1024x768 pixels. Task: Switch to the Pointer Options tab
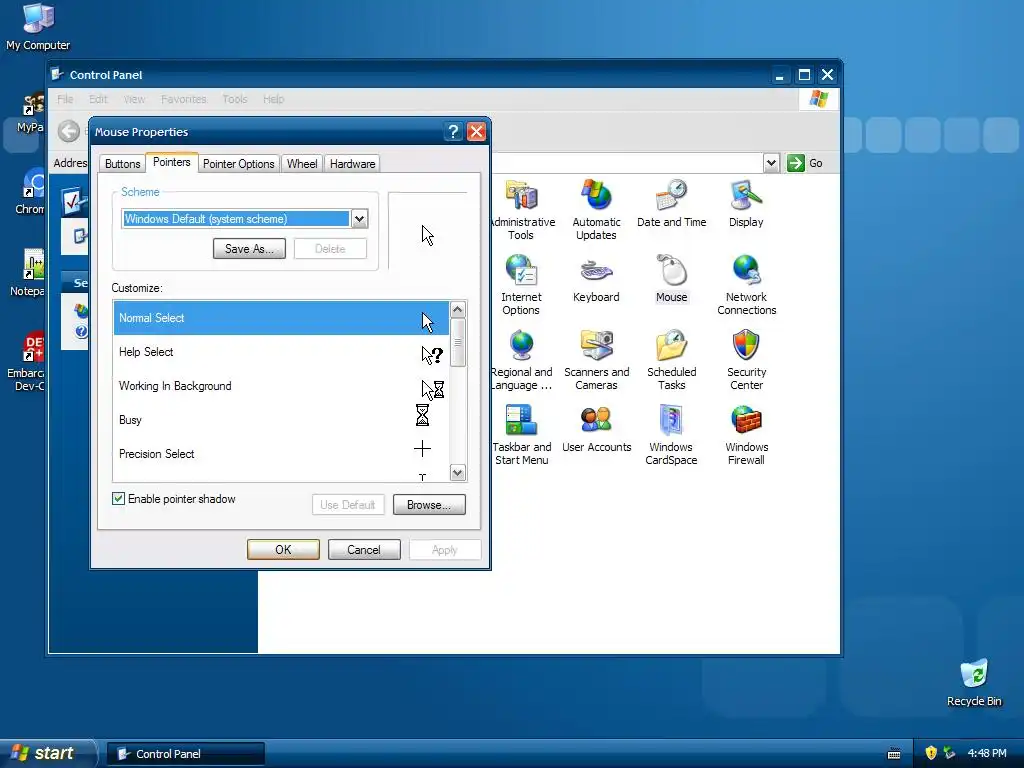[x=238, y=163]
